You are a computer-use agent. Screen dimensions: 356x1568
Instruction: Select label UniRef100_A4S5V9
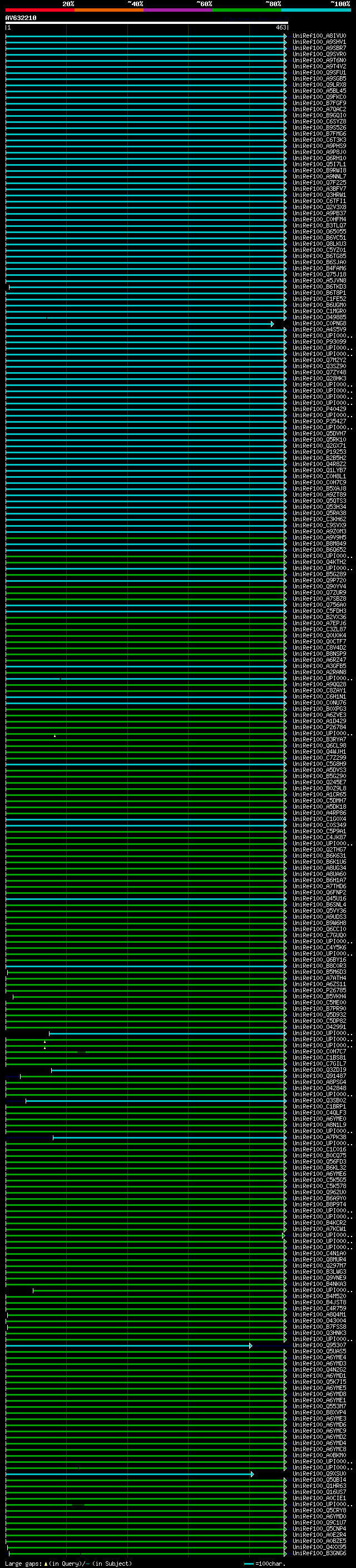tap(319, 329)
